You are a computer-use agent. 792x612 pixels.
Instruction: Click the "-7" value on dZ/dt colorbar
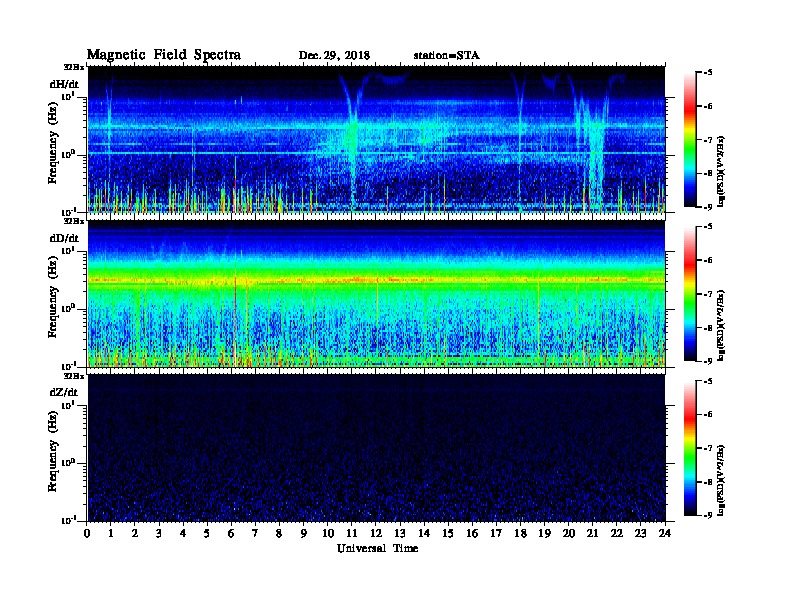coord(708,448)
